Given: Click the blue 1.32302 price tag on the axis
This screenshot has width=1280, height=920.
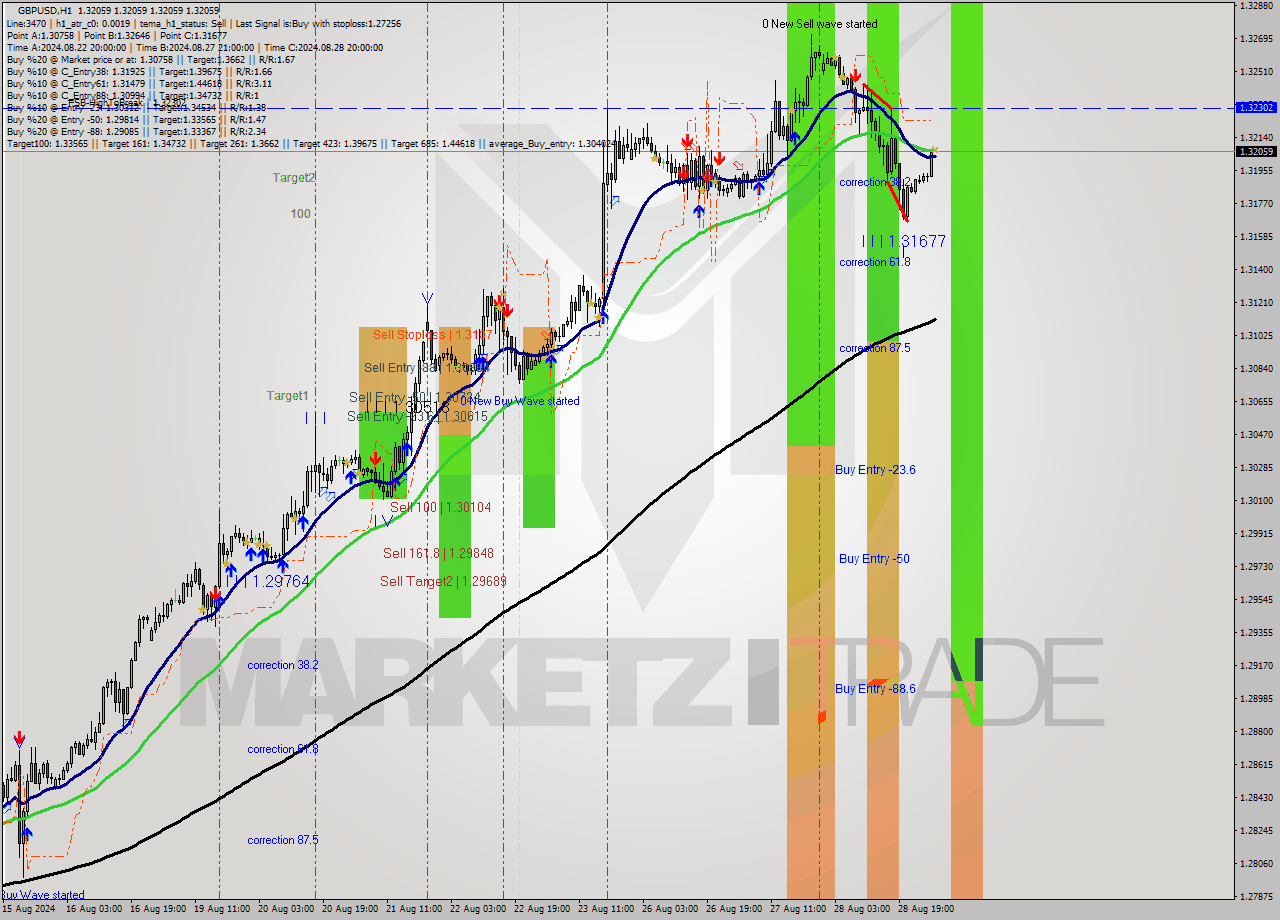Looking at the screenshot, I should 1255,107.
